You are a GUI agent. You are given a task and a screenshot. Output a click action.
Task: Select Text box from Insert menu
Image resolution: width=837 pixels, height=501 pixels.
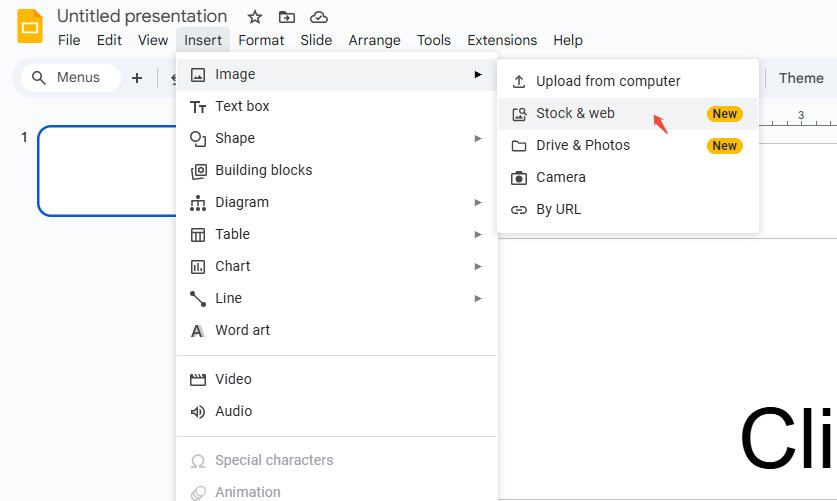[x=337, y=107]
